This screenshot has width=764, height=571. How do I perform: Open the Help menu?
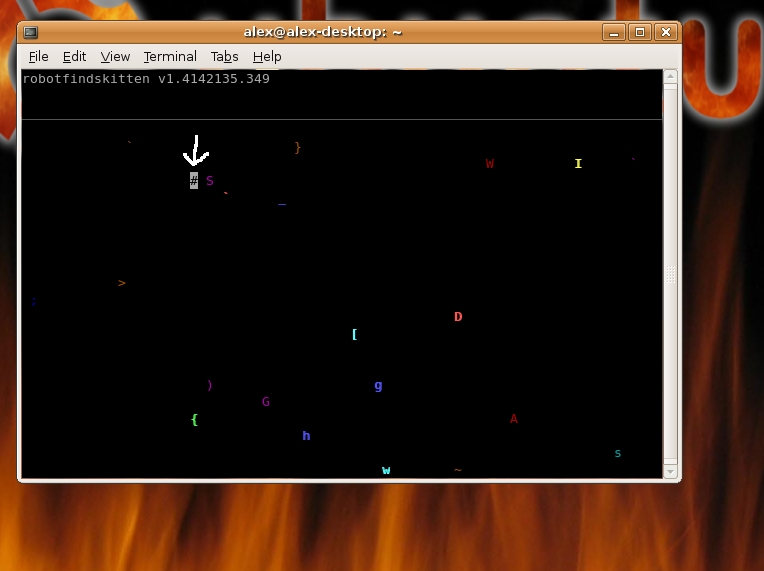coord(267,57)
